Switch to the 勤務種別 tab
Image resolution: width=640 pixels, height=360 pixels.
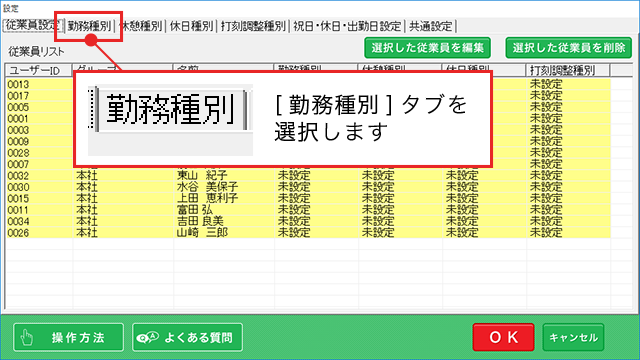89,26
